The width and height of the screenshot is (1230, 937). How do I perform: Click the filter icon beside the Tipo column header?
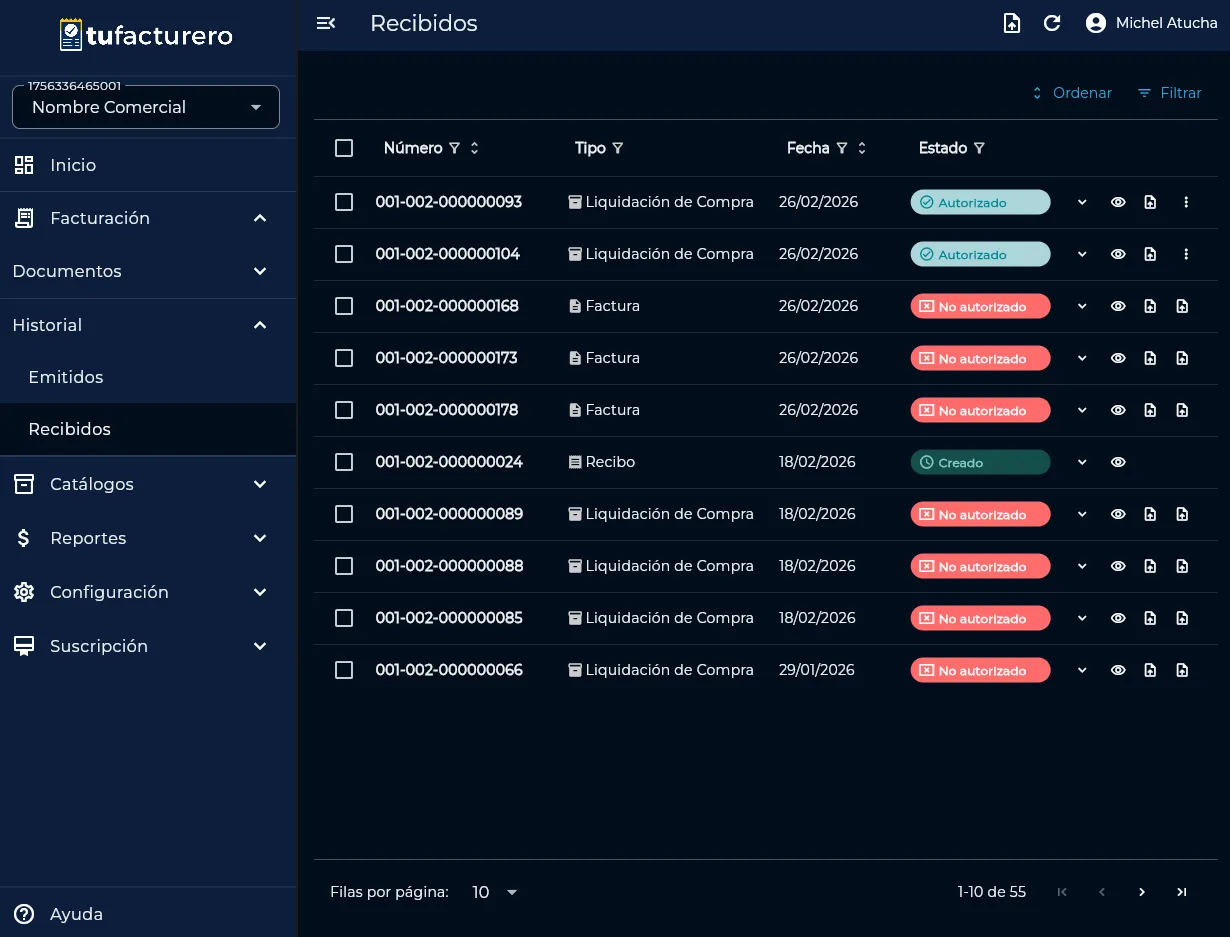click(618, 148)
